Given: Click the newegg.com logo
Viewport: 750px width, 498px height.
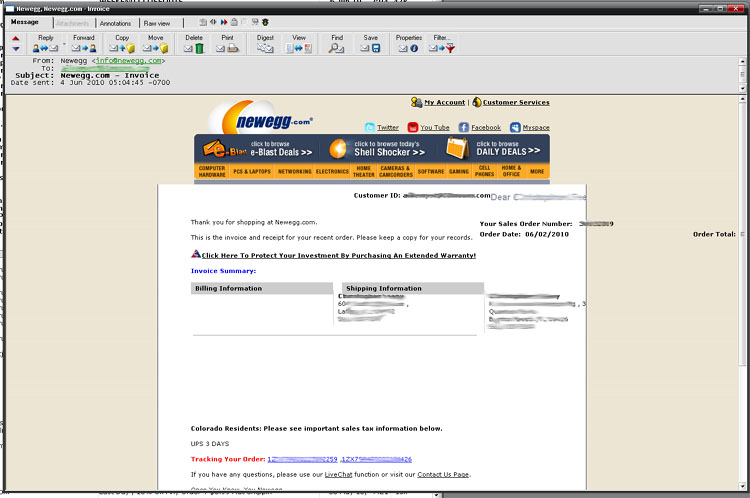Looking at the screenshot, I should (262, 117).
